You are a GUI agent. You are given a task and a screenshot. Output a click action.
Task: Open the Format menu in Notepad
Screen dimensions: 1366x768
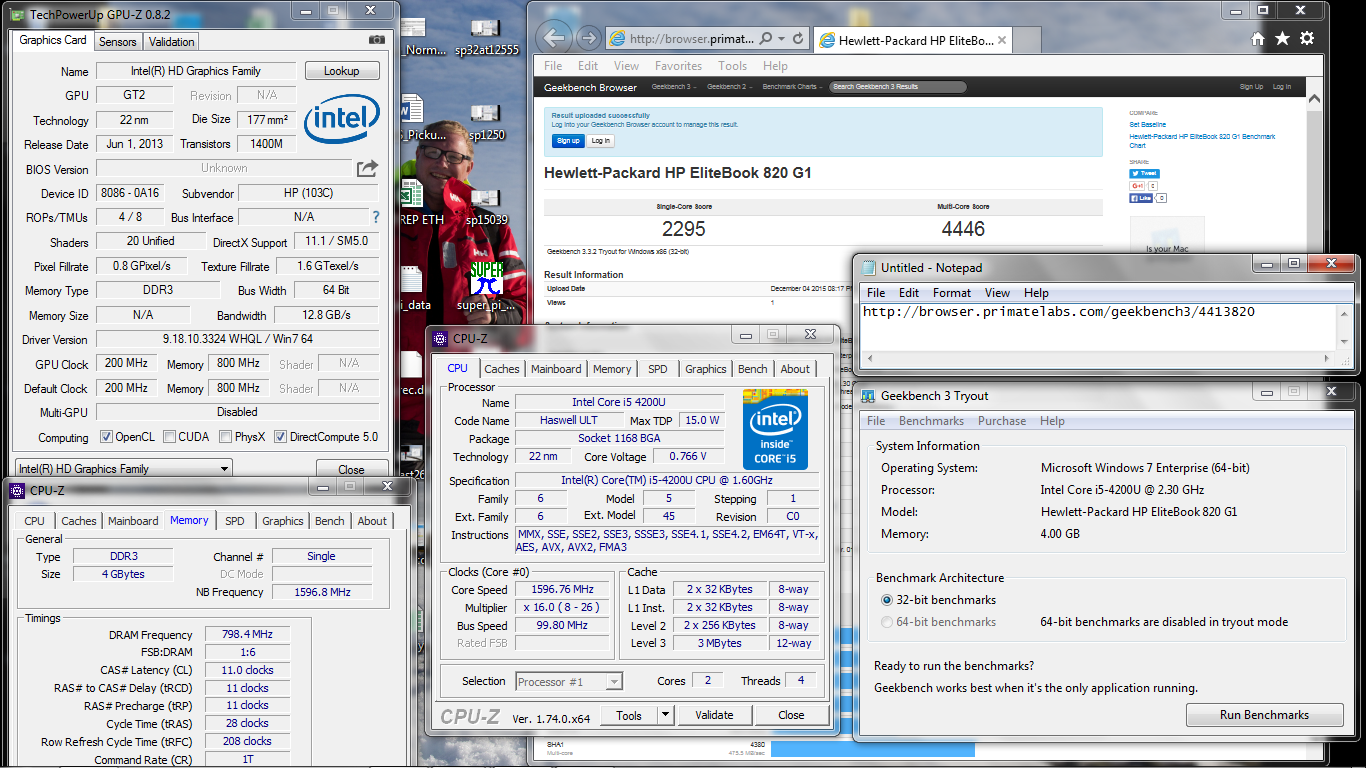point(952,293)
